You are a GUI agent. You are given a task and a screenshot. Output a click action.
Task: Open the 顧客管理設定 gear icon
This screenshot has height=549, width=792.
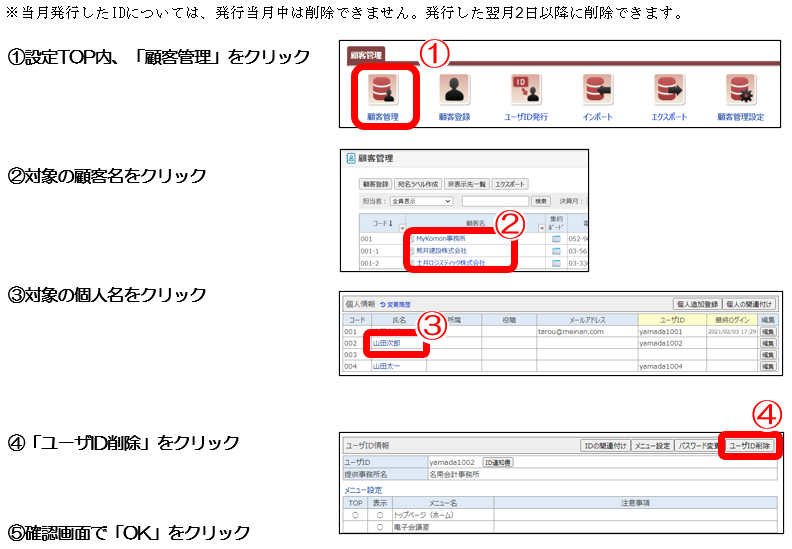pyautogui.click(x=740, y=92)
